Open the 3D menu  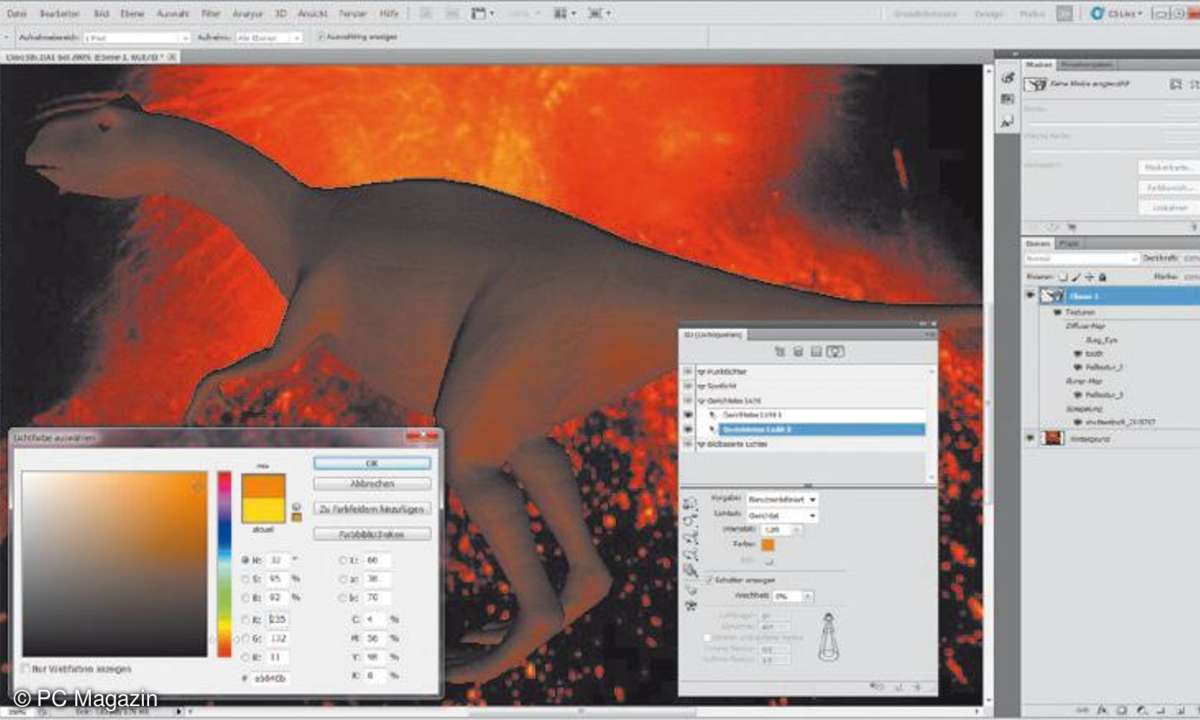[x=280, y=14]
